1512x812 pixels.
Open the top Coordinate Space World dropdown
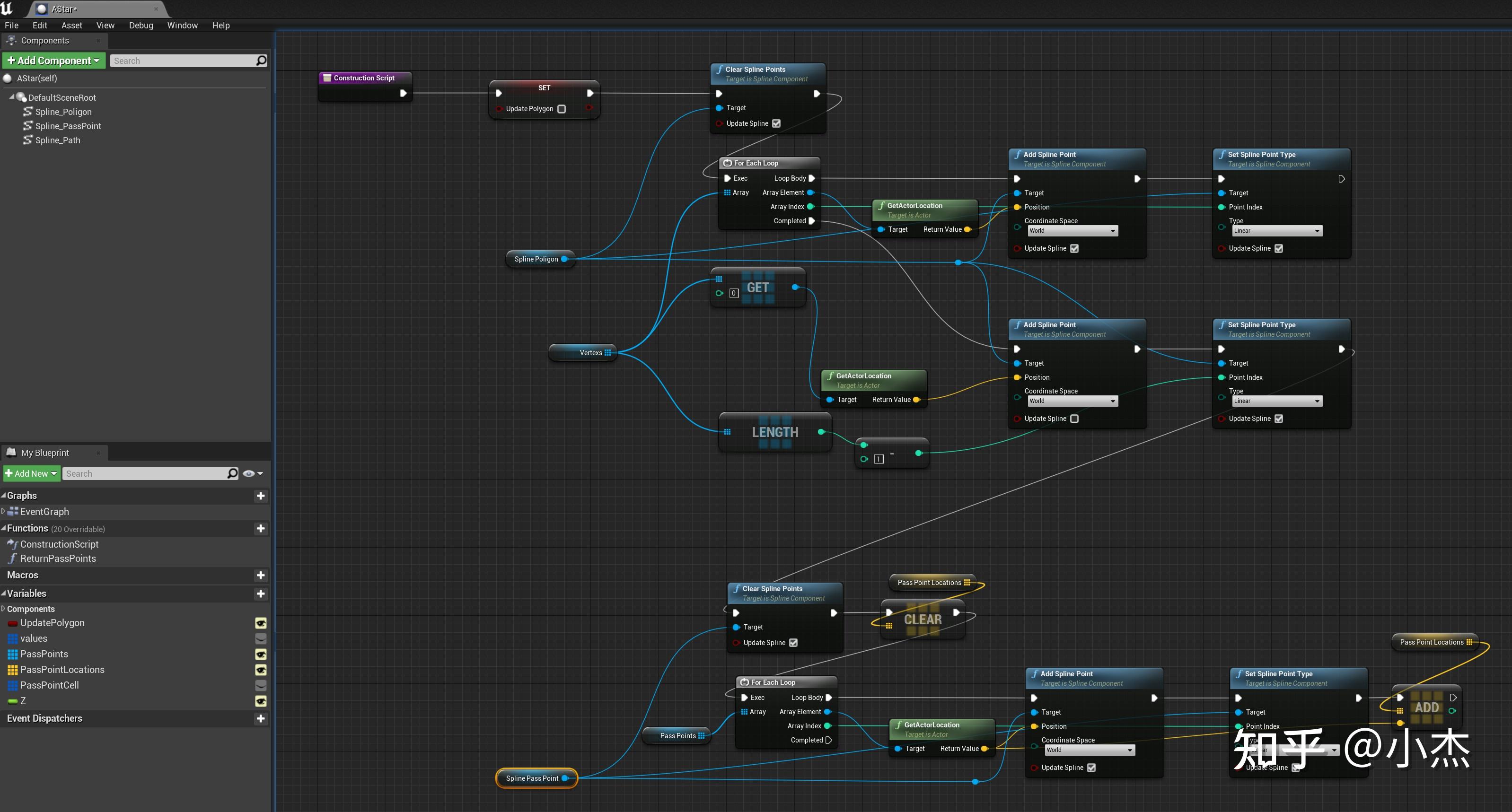pos(1072,231)
